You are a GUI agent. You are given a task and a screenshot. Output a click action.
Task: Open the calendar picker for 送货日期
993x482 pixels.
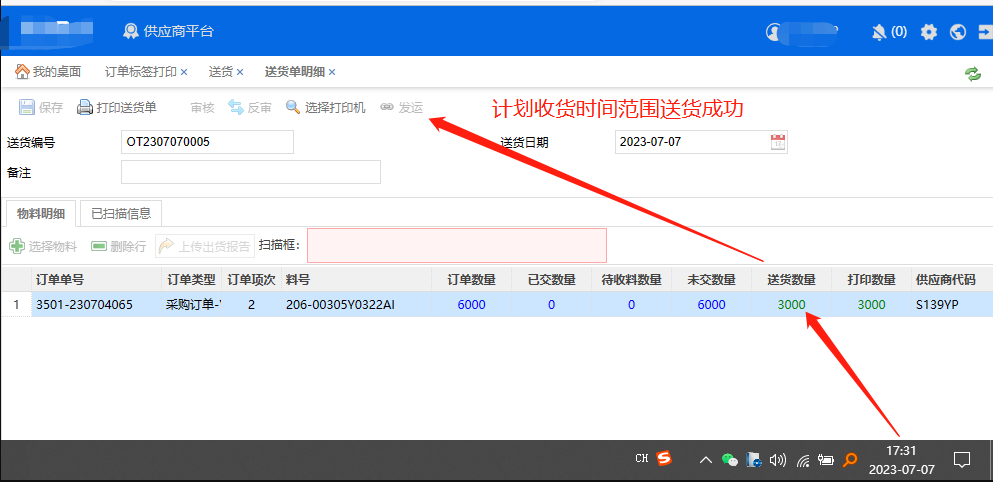tap(778, 142)
